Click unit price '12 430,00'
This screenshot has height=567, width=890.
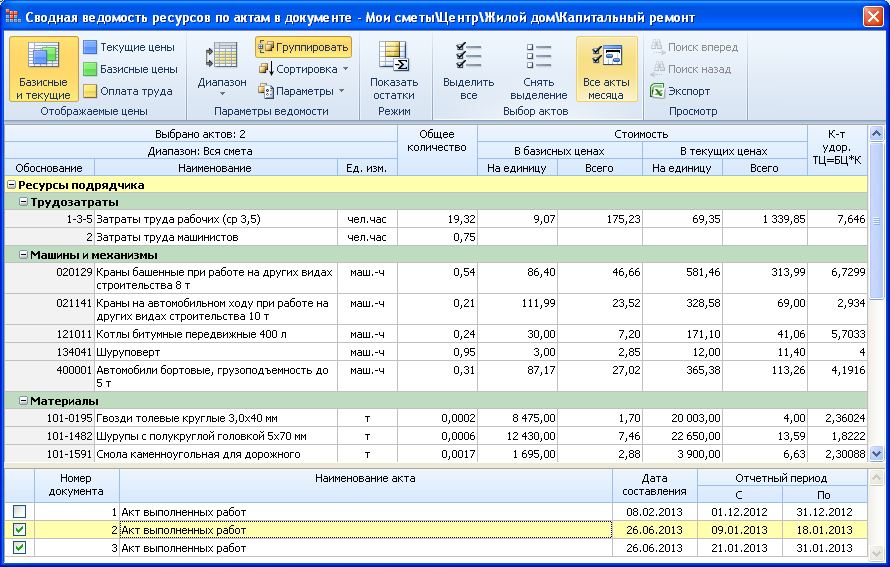coord(531,436)
